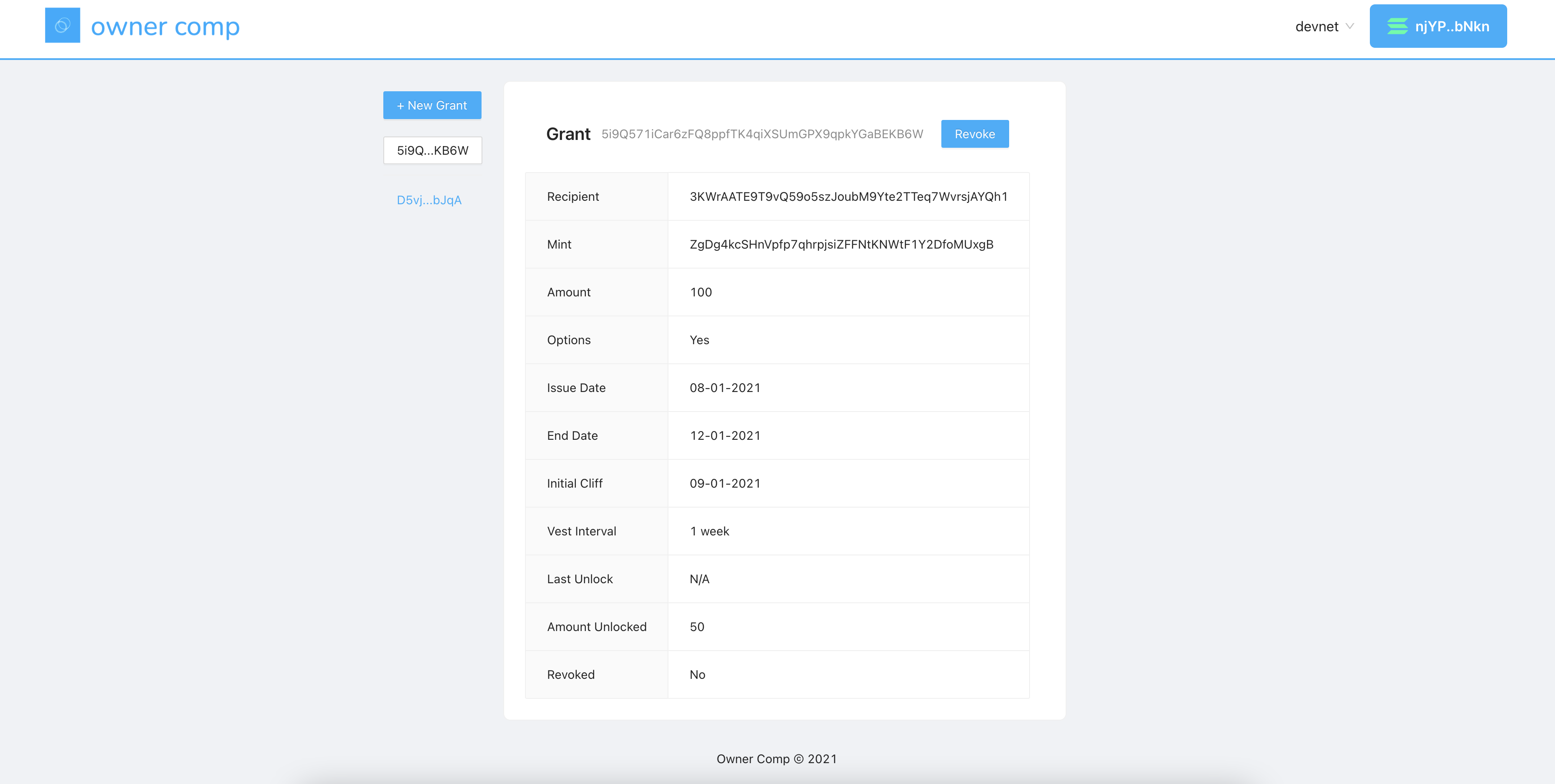Click the Issue Date 08-01-2021 cell
The image size is (1555, 784).
[x=724, y=388]
